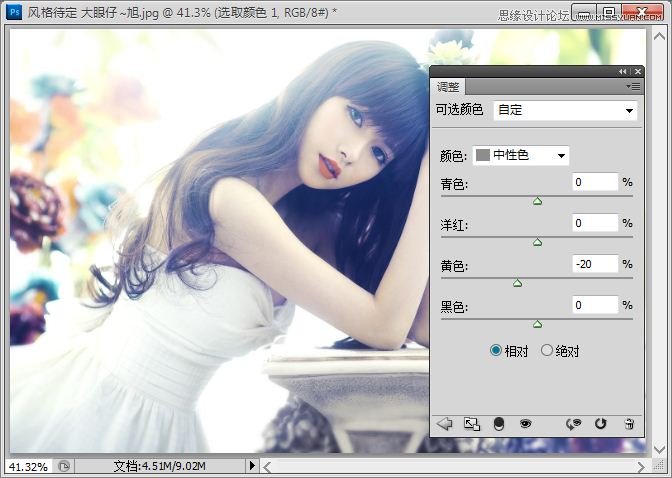
Task: Click the vertical scrollbar down arrow
Action: click(x=659, y=449)
